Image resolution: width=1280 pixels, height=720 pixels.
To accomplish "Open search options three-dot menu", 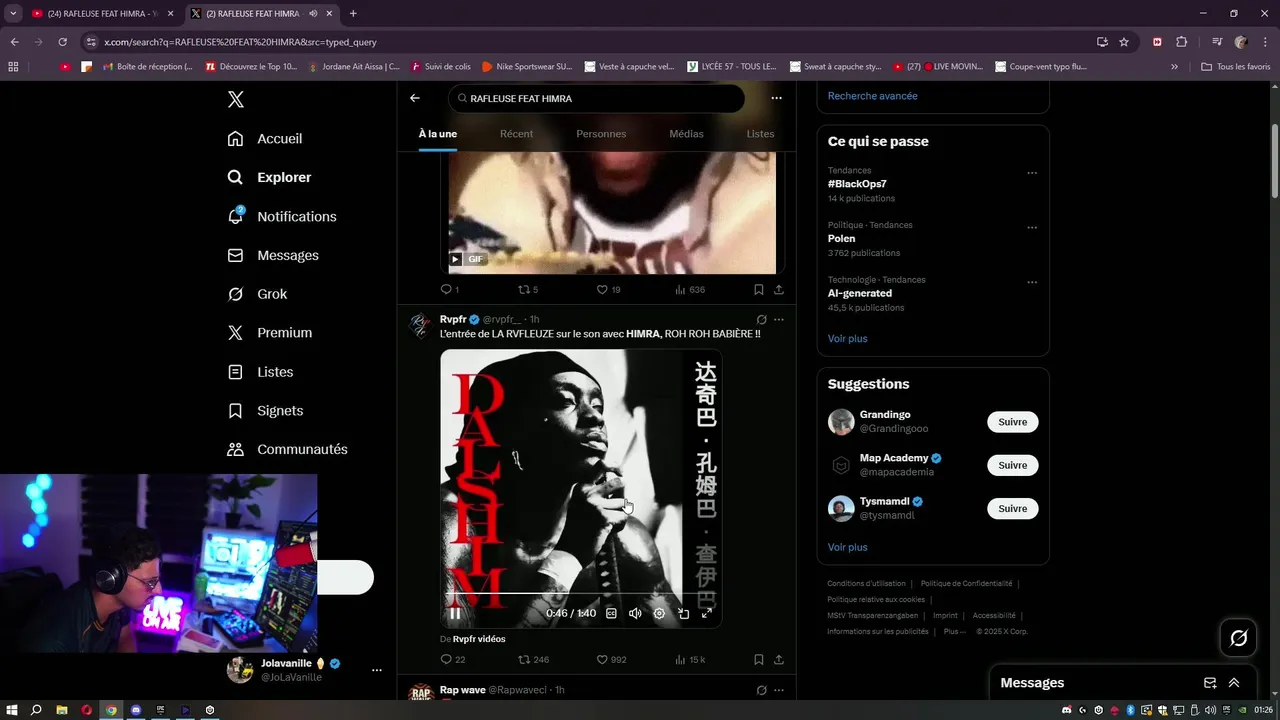I will [x=776, y=98].
